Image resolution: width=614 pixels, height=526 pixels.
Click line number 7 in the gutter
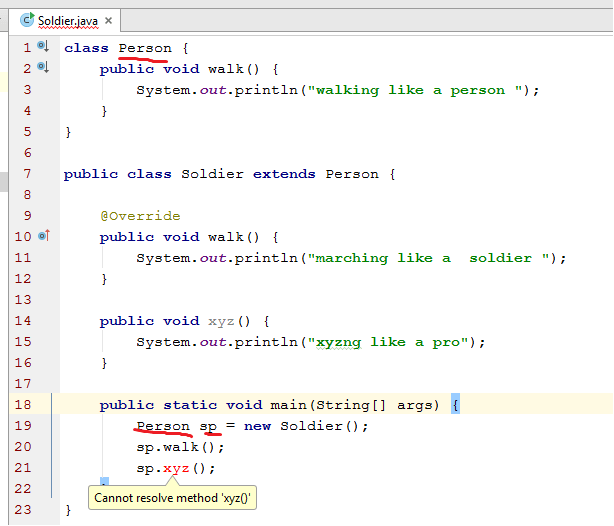(x=27, y=174)
